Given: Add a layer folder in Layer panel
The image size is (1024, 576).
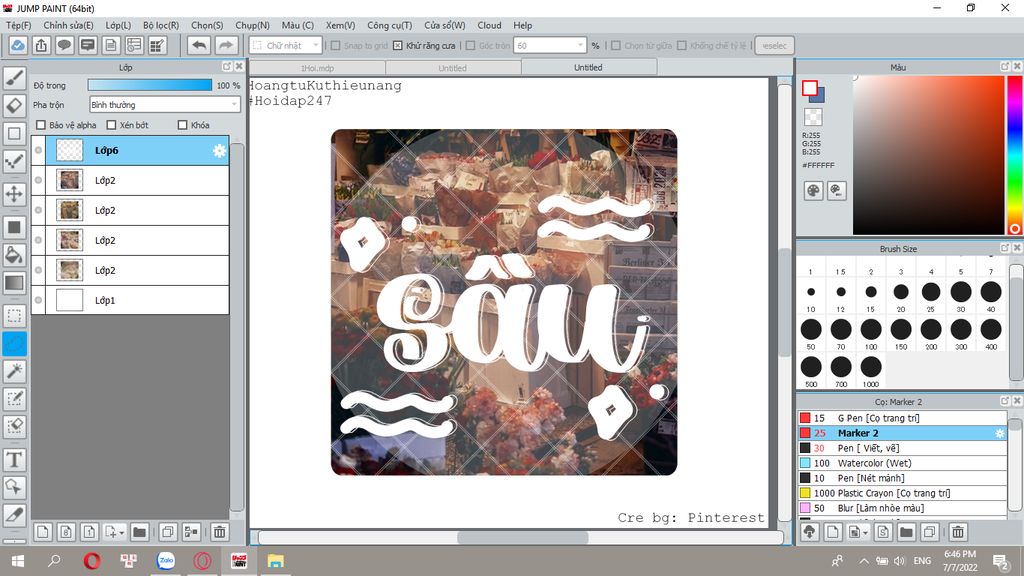Looking at the screenshot, I should (139, 532).
